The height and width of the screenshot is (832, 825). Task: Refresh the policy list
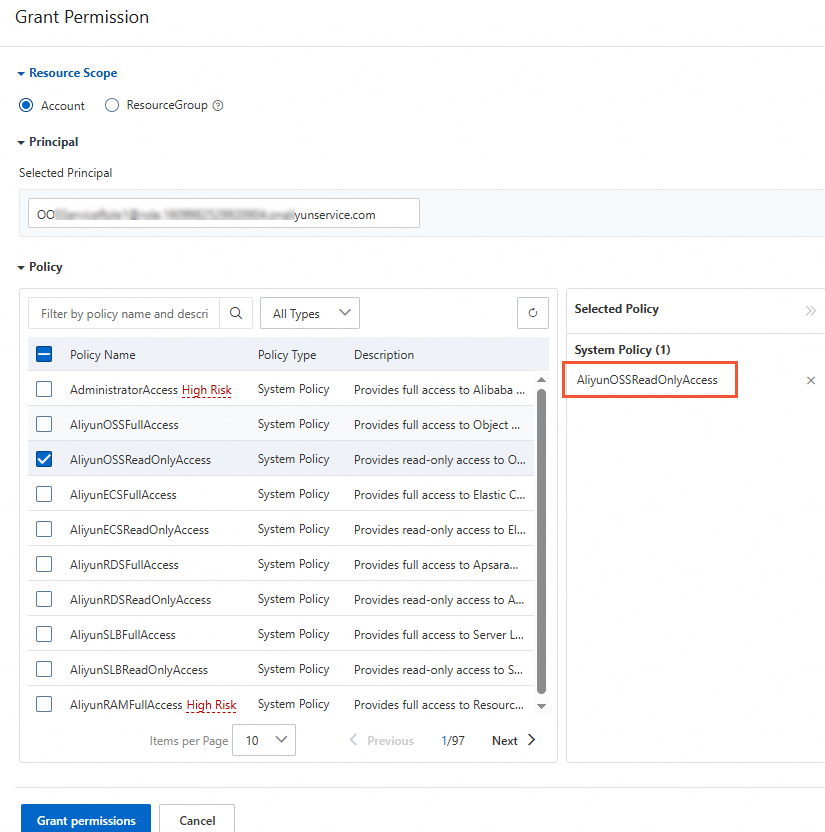coord(533,313)
